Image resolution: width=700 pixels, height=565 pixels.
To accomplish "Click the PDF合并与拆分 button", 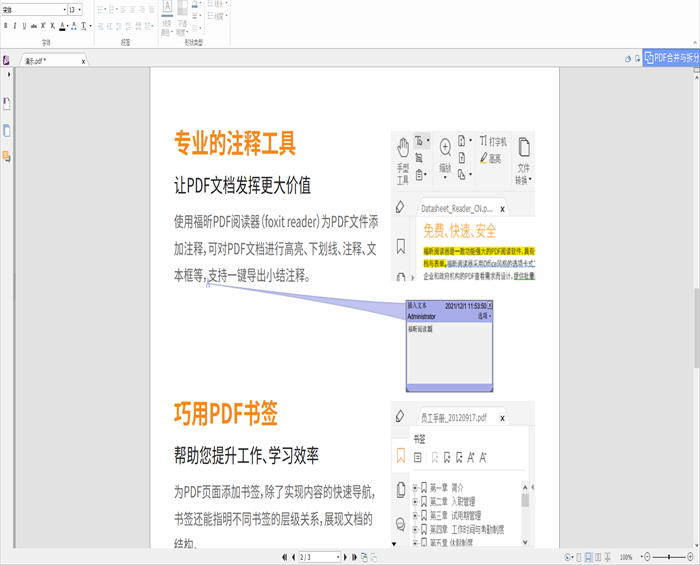I will click(x=671, y=58).
